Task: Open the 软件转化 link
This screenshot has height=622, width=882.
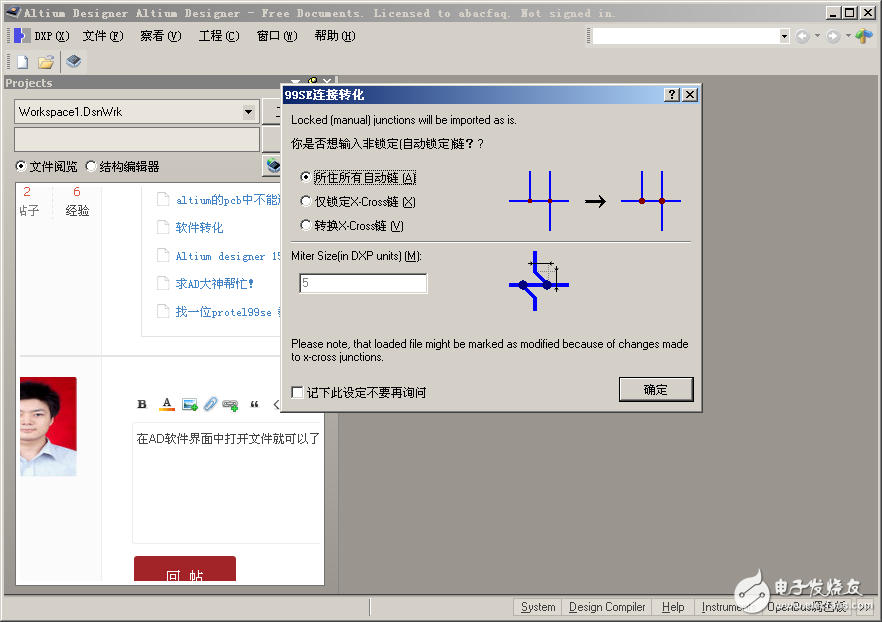Action: (199, 228)
